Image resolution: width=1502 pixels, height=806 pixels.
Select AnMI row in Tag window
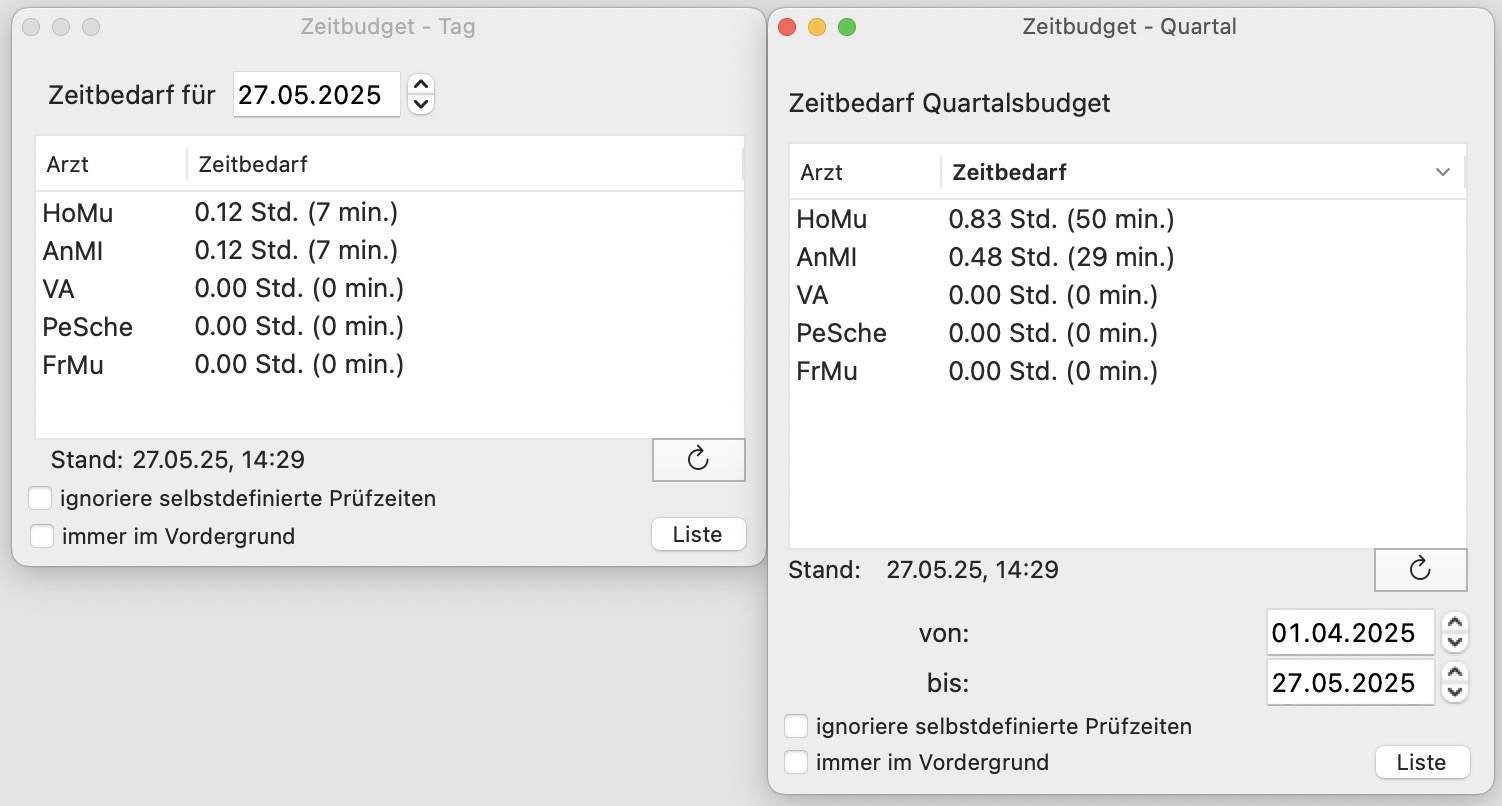click(x=390, y=250)
